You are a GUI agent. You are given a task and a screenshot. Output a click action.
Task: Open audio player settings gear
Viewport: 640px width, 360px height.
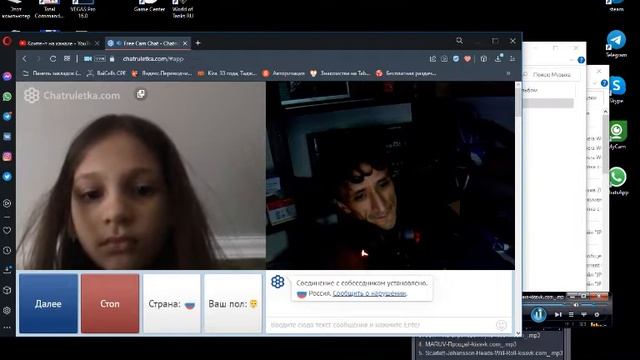[597, 314]
